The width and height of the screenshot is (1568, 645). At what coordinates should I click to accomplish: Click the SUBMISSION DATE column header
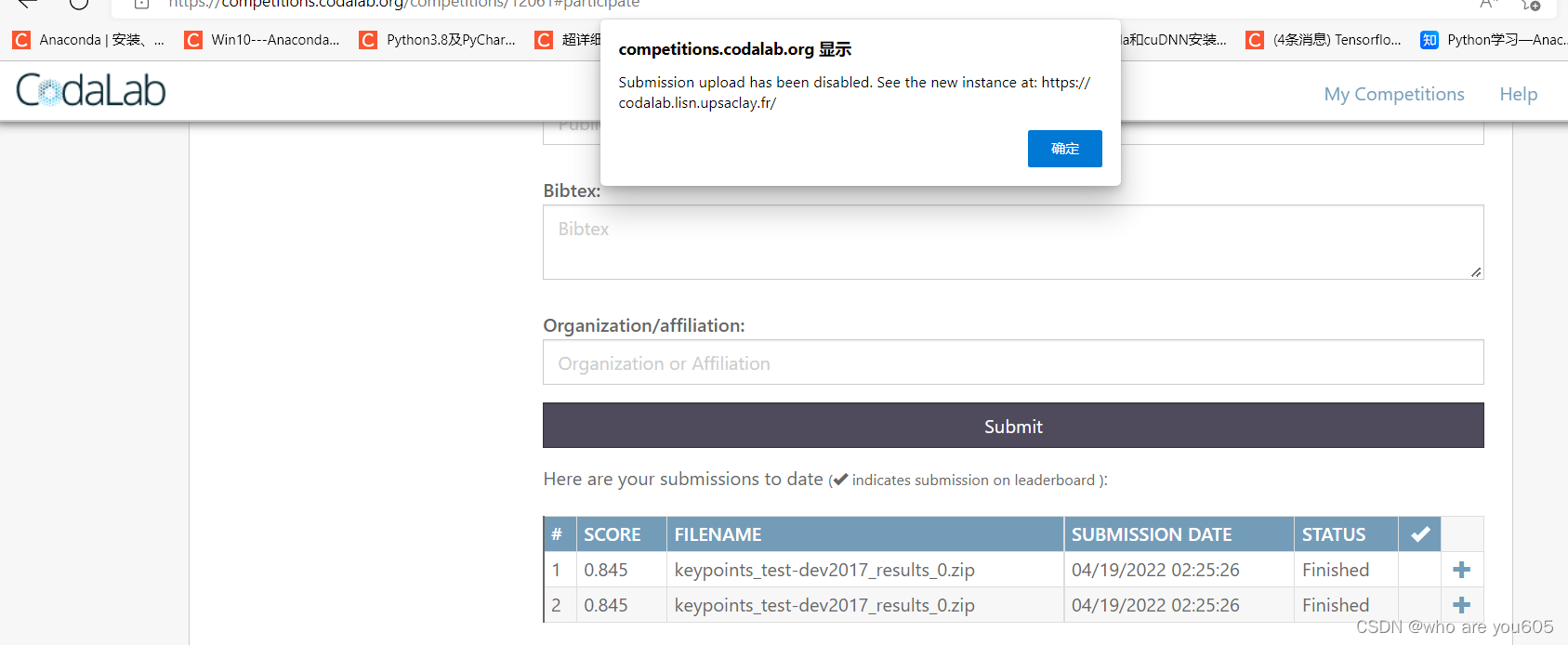[1152, 534]
